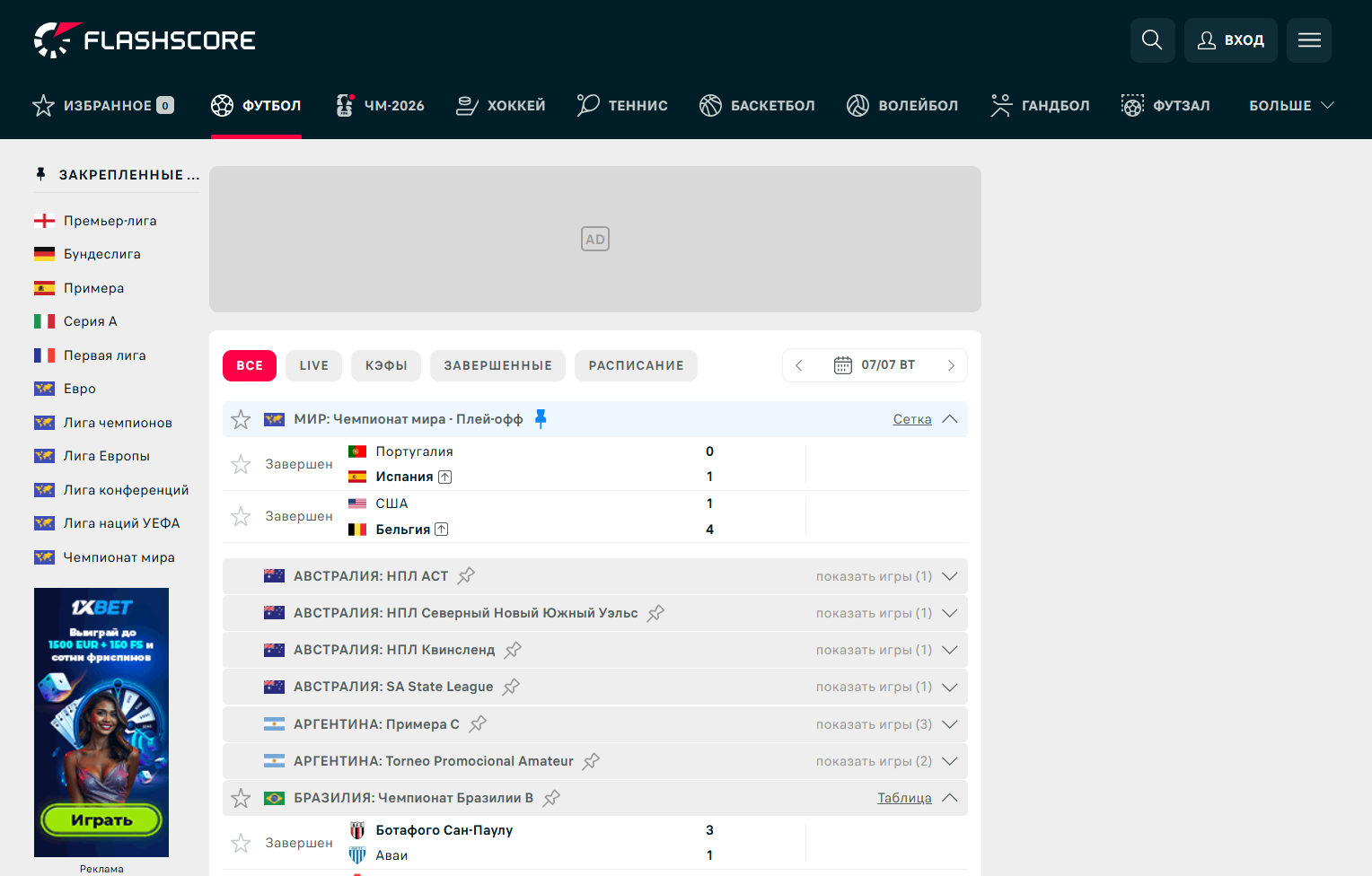Expand the Больше sports dropdown
1372x876 pixels.
click(x=1291, y=105)
